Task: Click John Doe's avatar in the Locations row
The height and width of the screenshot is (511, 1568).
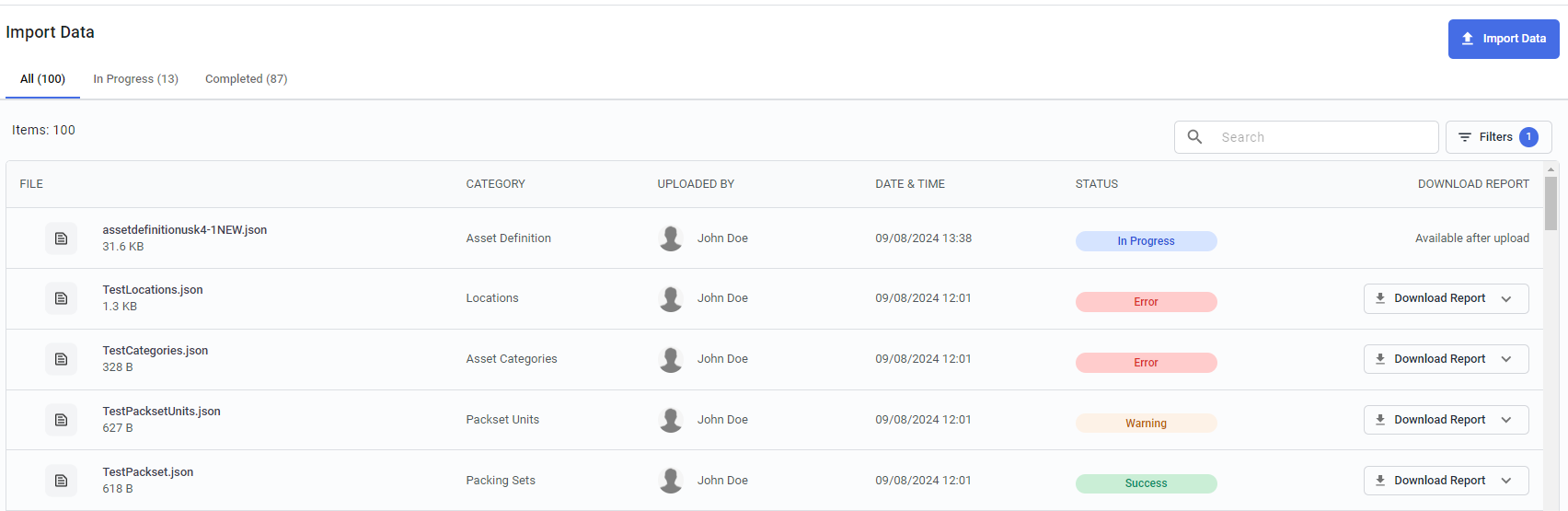Action: point(671,298)
